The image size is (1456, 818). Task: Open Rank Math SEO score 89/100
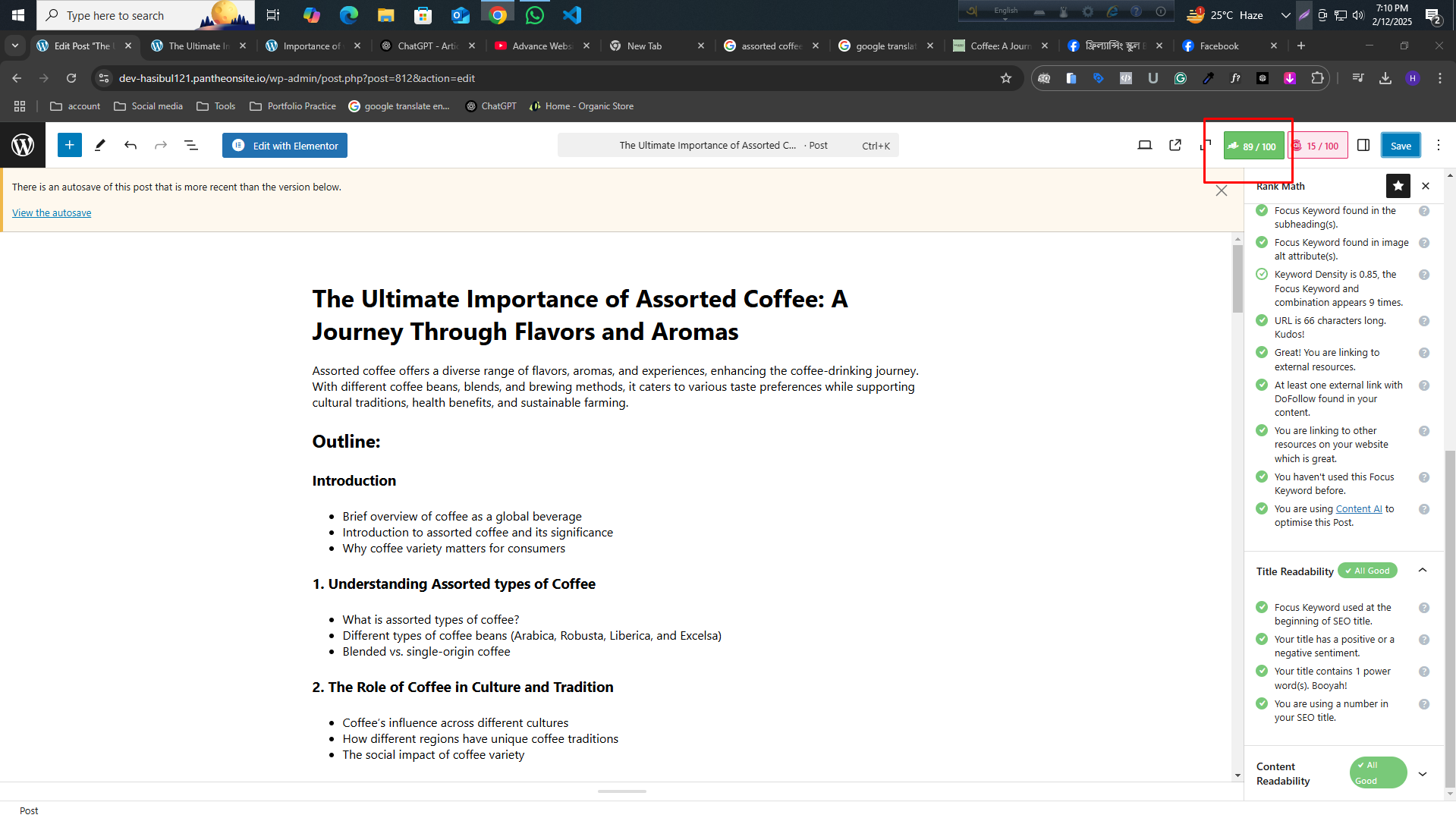click(x=1253, y=146)
